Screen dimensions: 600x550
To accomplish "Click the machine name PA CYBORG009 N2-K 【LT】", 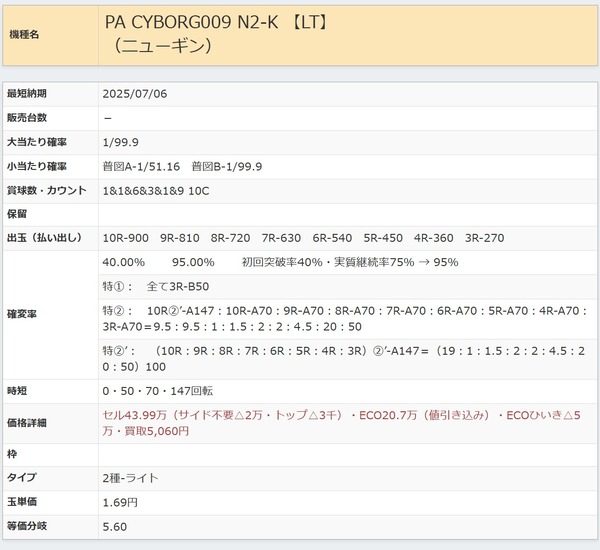I will pos(217,23).
